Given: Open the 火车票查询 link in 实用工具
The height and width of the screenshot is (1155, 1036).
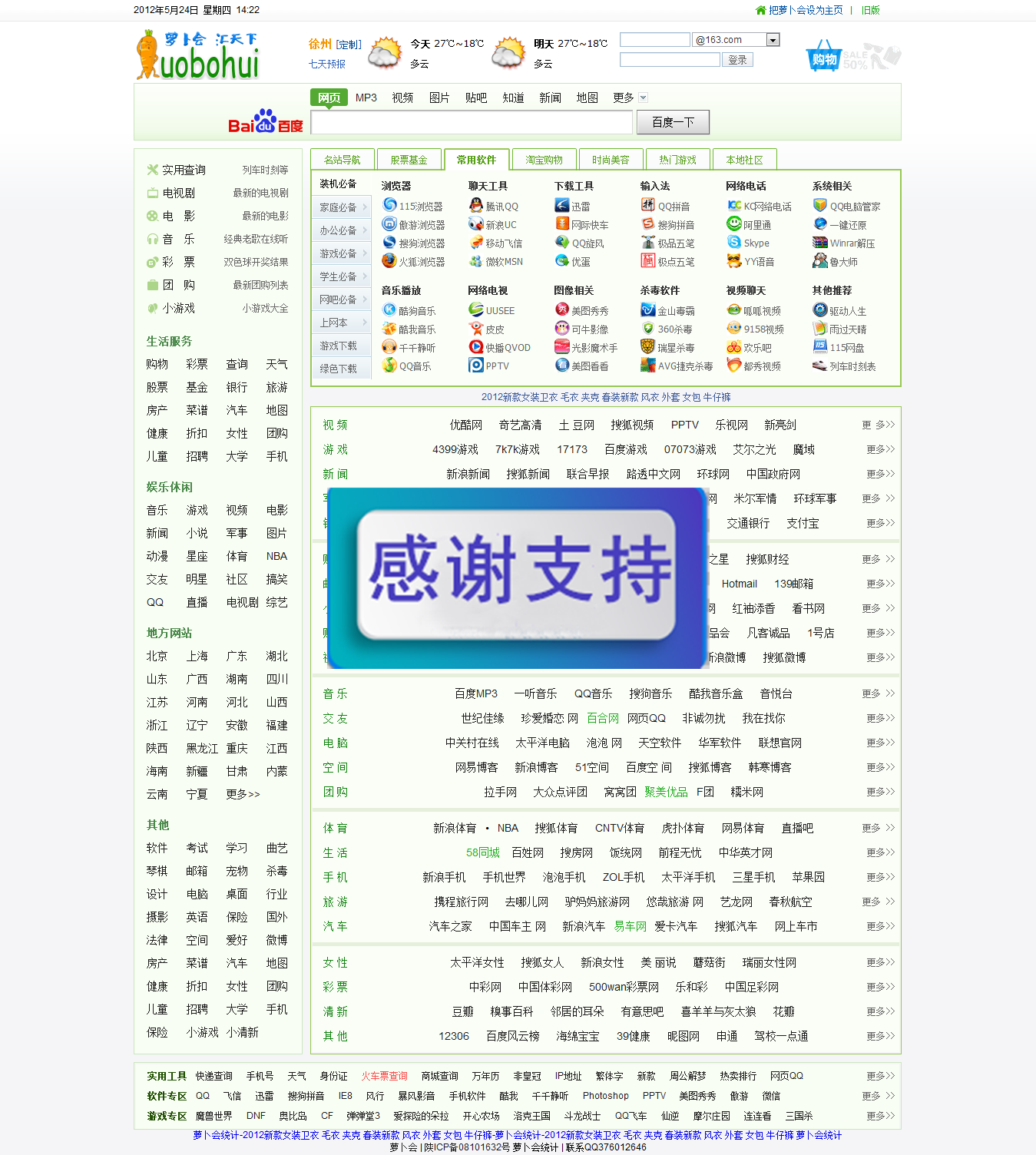Looking at the screenshot, I should pyautogui.click(x=384, y=1076).
